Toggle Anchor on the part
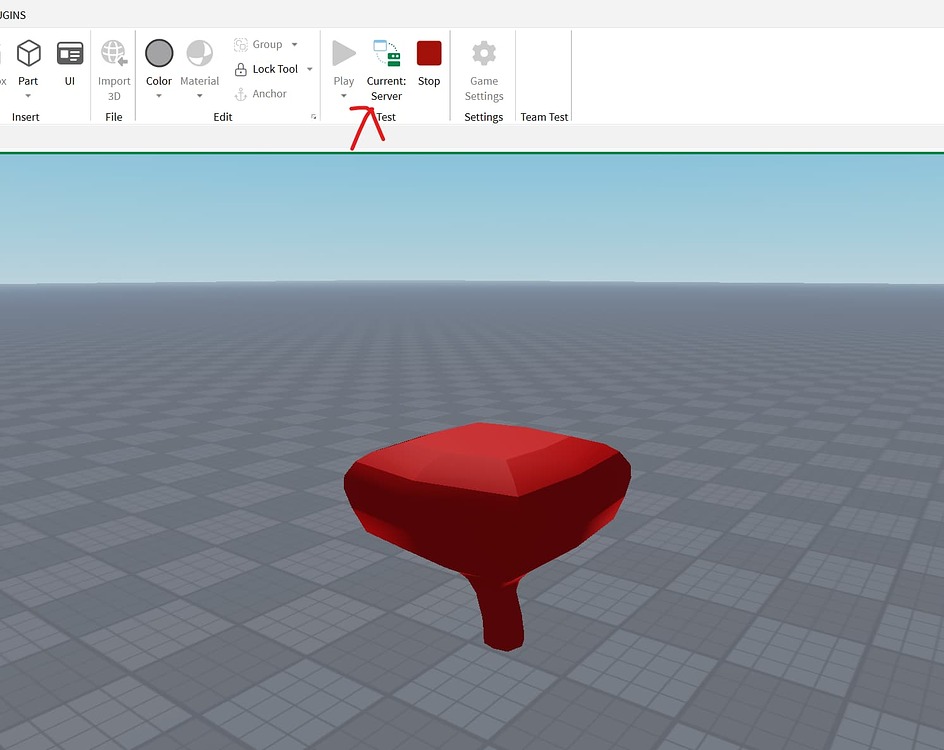 (x=261, y=93)
